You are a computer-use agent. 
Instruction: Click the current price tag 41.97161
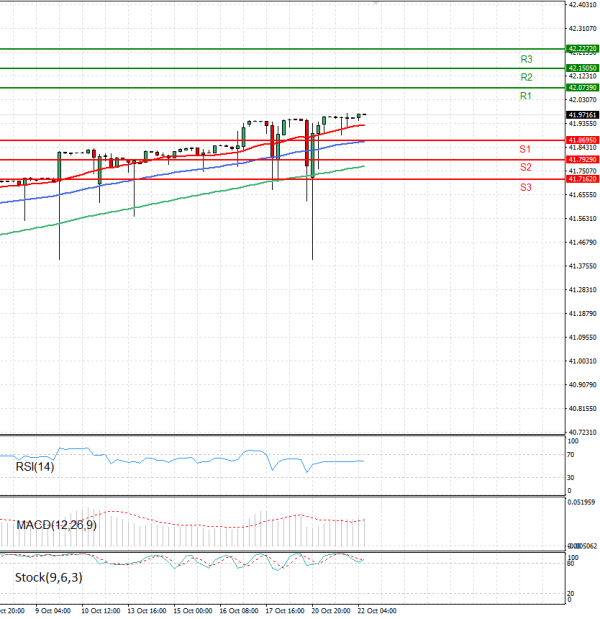click(582, 116)
